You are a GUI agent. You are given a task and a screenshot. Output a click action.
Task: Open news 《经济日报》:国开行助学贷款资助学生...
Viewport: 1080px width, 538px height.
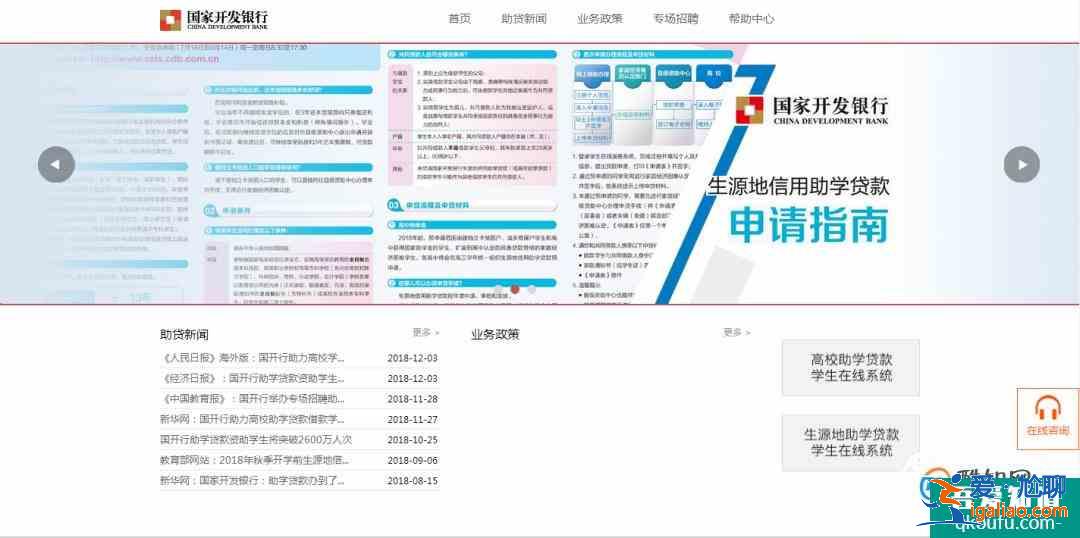pyautogui.click(x=252, y=379)
